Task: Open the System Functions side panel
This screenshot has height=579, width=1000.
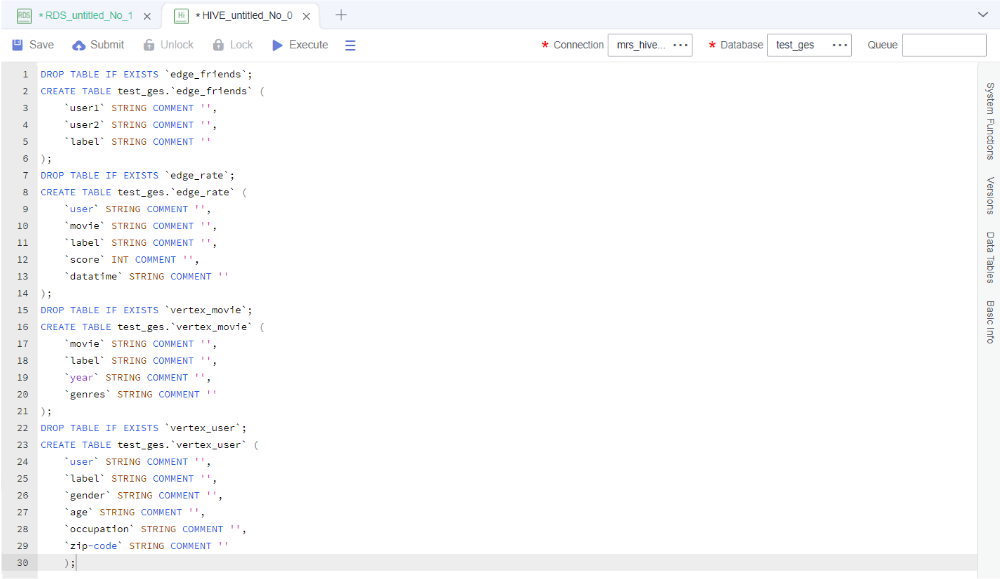Action: (x=990, y=121)
